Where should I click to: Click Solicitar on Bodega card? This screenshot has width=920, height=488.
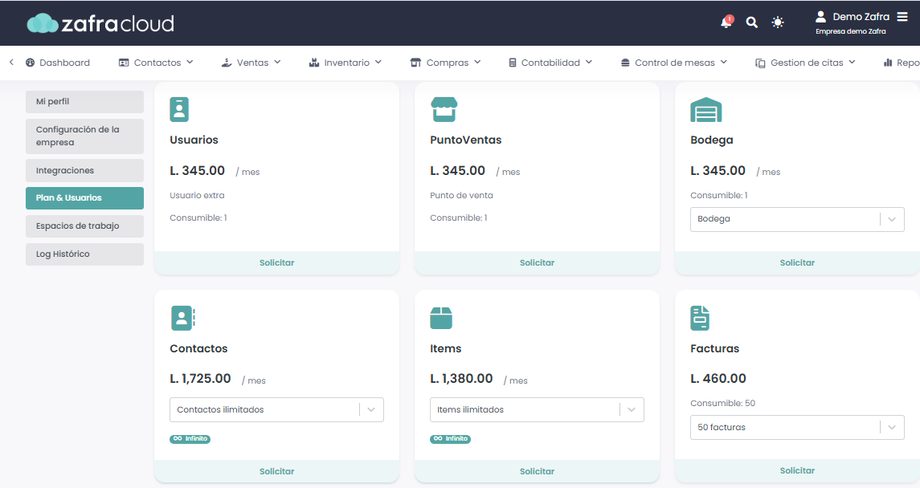click(797, 263)
